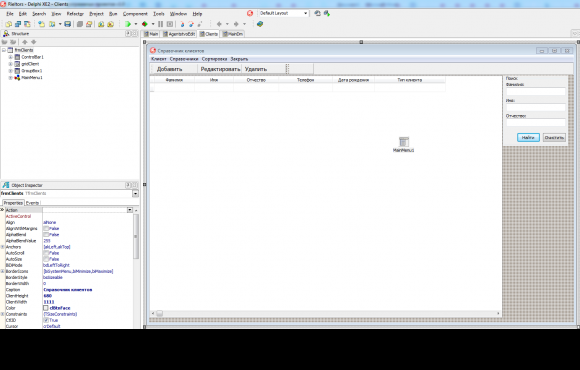Open the Object Inspector component selector dropdown
Screen dimensions: 580x370
click(x=135, y=194)
